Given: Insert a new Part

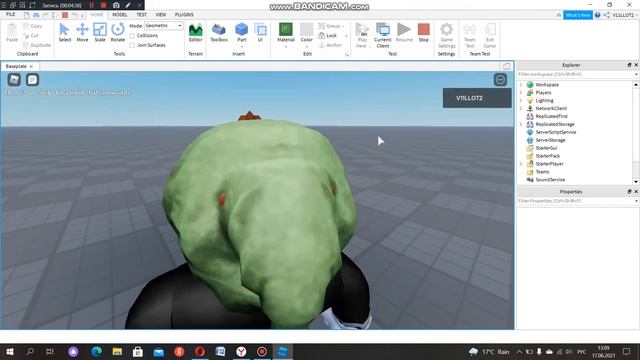Looking at the screenshot, I should 242,33.
